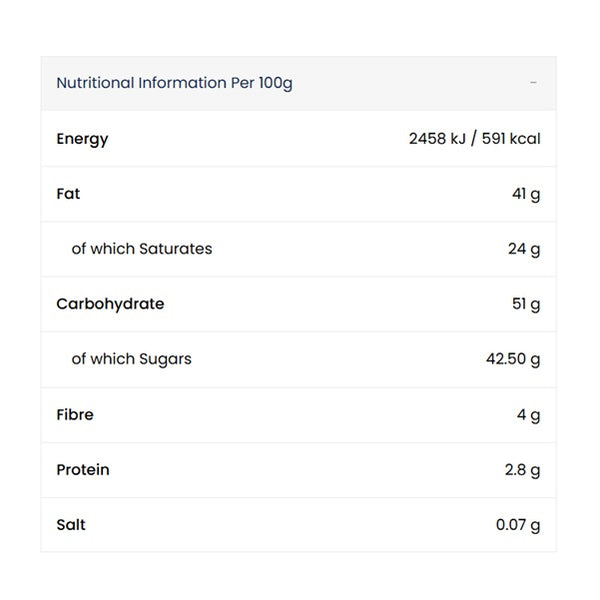
Task: Click the 42.50 g sugars value
Action: pyautogui.click(x=513, y=360)
